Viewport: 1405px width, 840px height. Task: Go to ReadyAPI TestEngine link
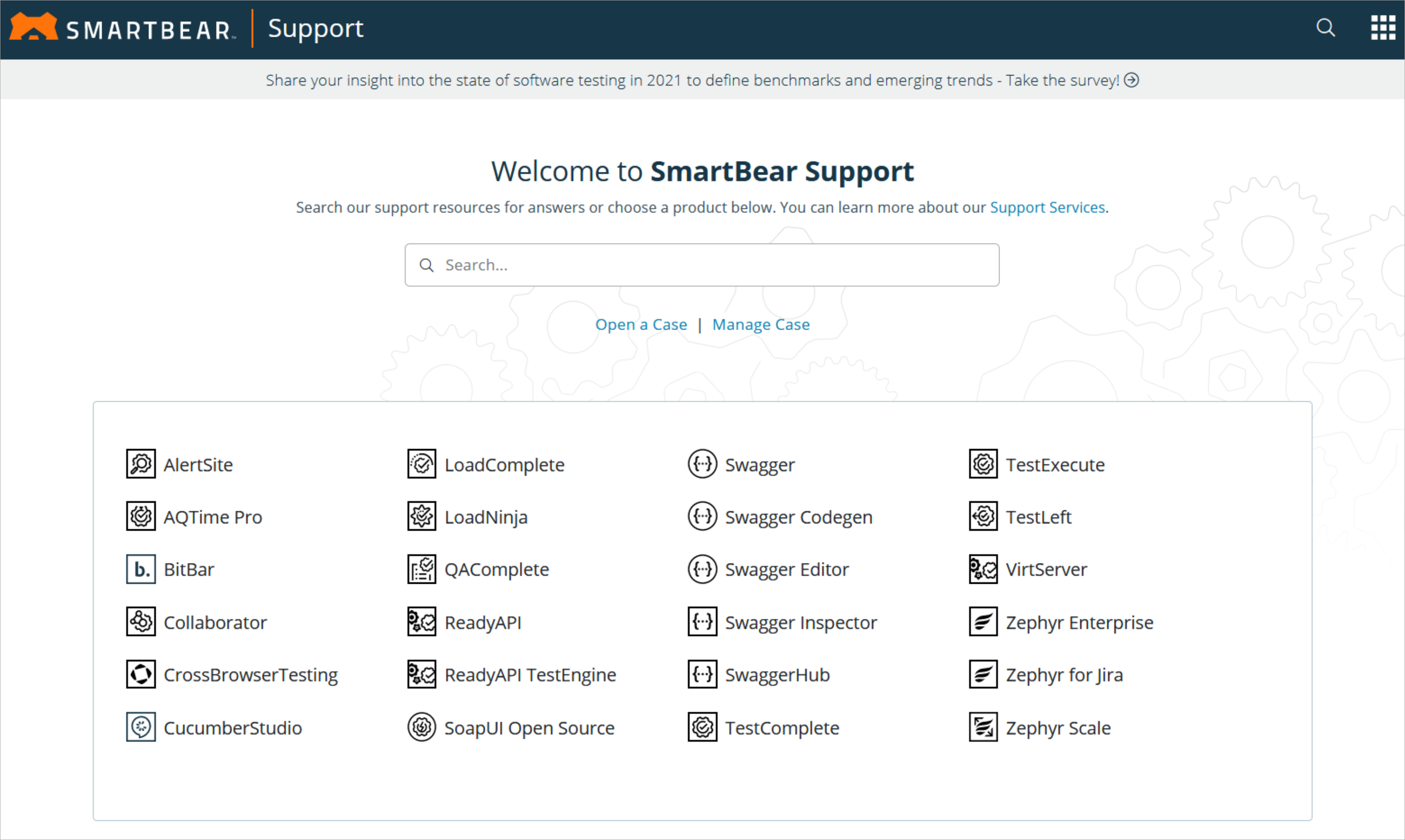[x=530, y=675]
